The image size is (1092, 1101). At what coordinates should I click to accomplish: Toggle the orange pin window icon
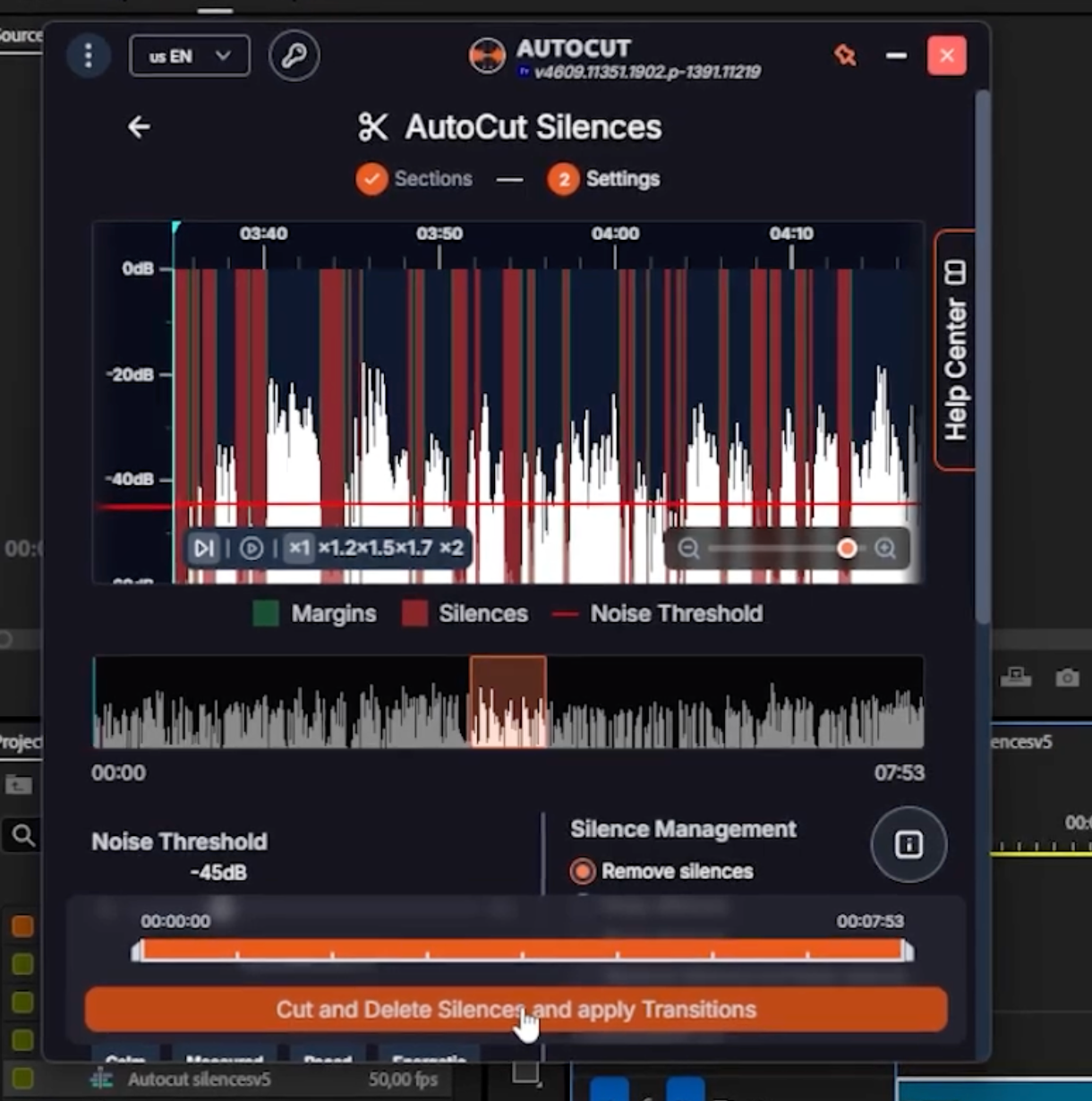coord(845,55)
